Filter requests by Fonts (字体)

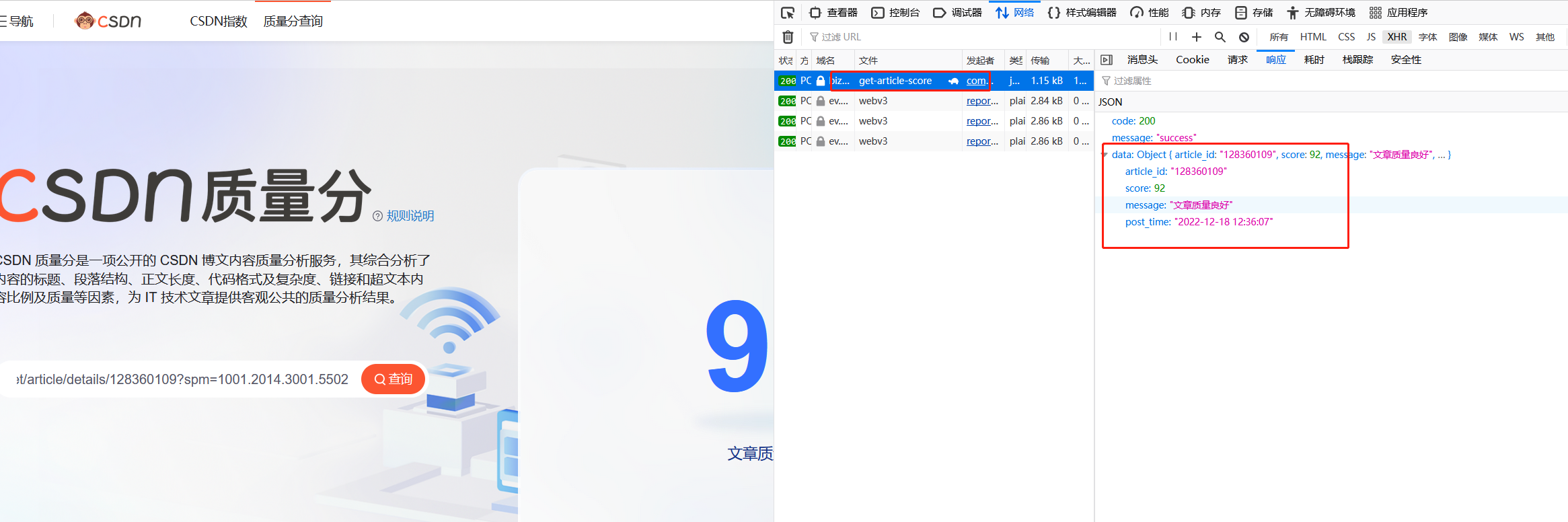[1428, 37]
